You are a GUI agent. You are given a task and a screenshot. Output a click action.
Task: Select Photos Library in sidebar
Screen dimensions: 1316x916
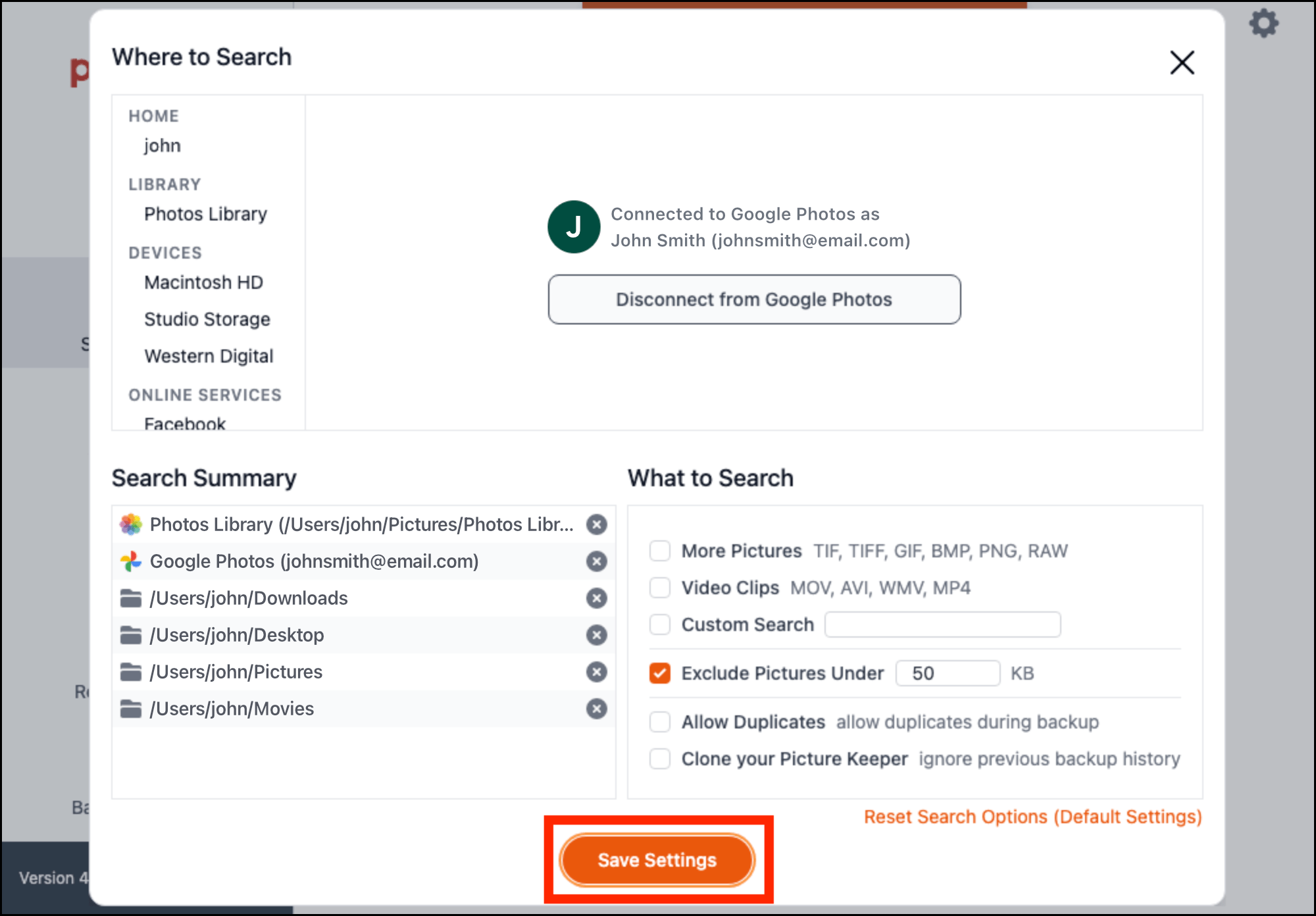[x=205, y=214]
